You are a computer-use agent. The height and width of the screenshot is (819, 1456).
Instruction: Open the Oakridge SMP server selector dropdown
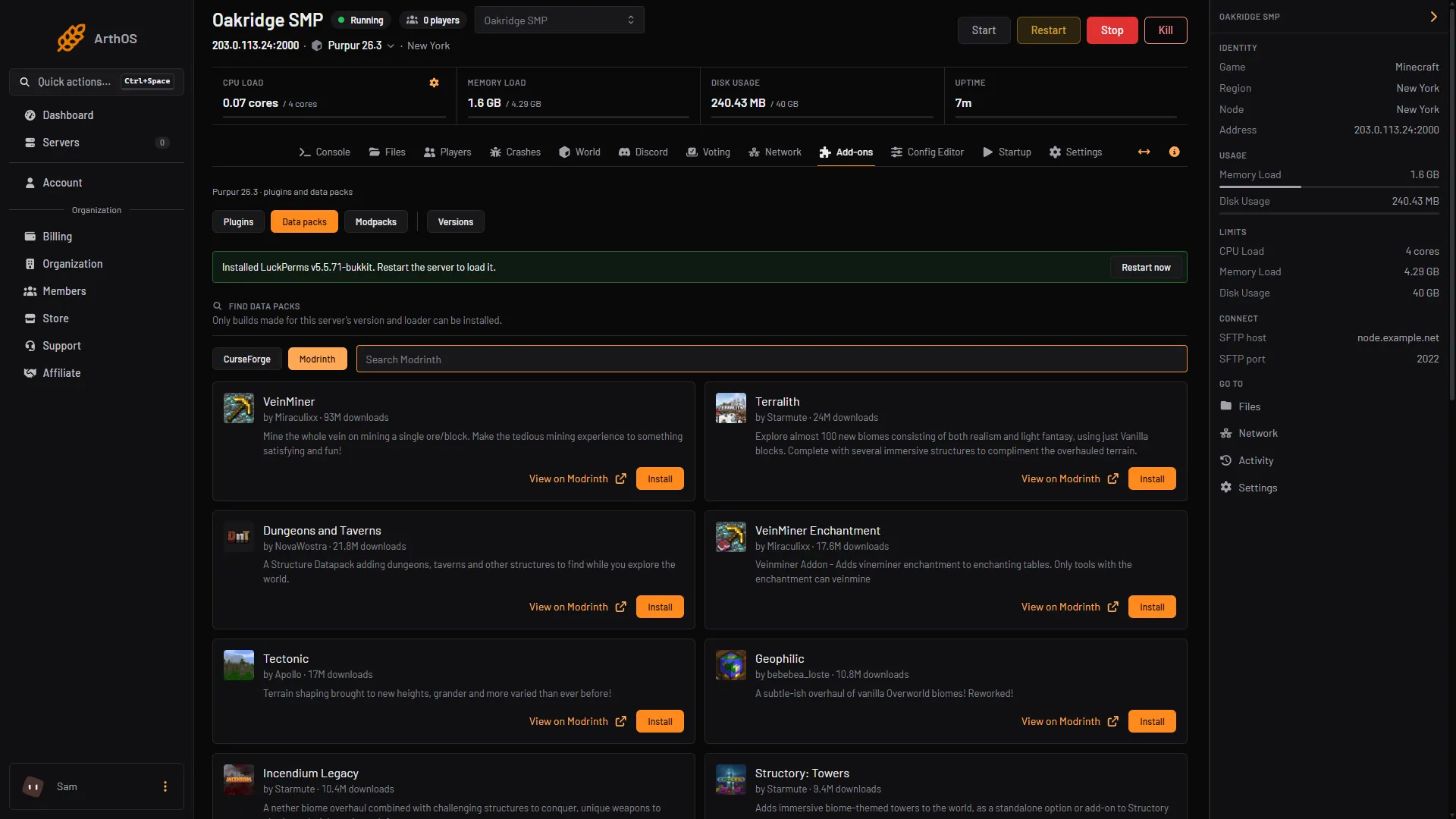(560, 20)
